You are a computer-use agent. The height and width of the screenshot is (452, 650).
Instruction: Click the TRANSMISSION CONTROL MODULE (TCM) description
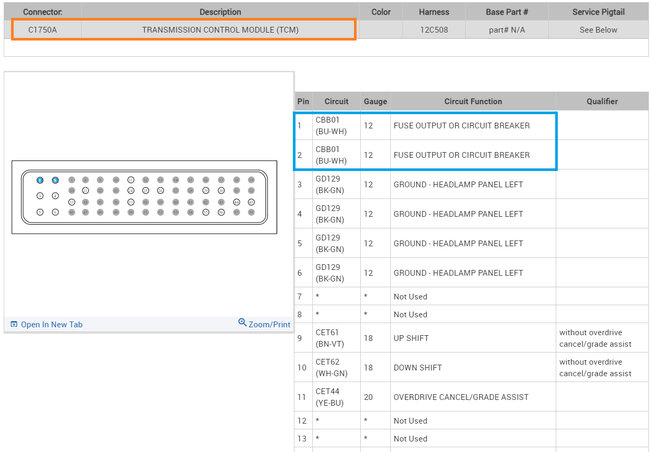220,30
